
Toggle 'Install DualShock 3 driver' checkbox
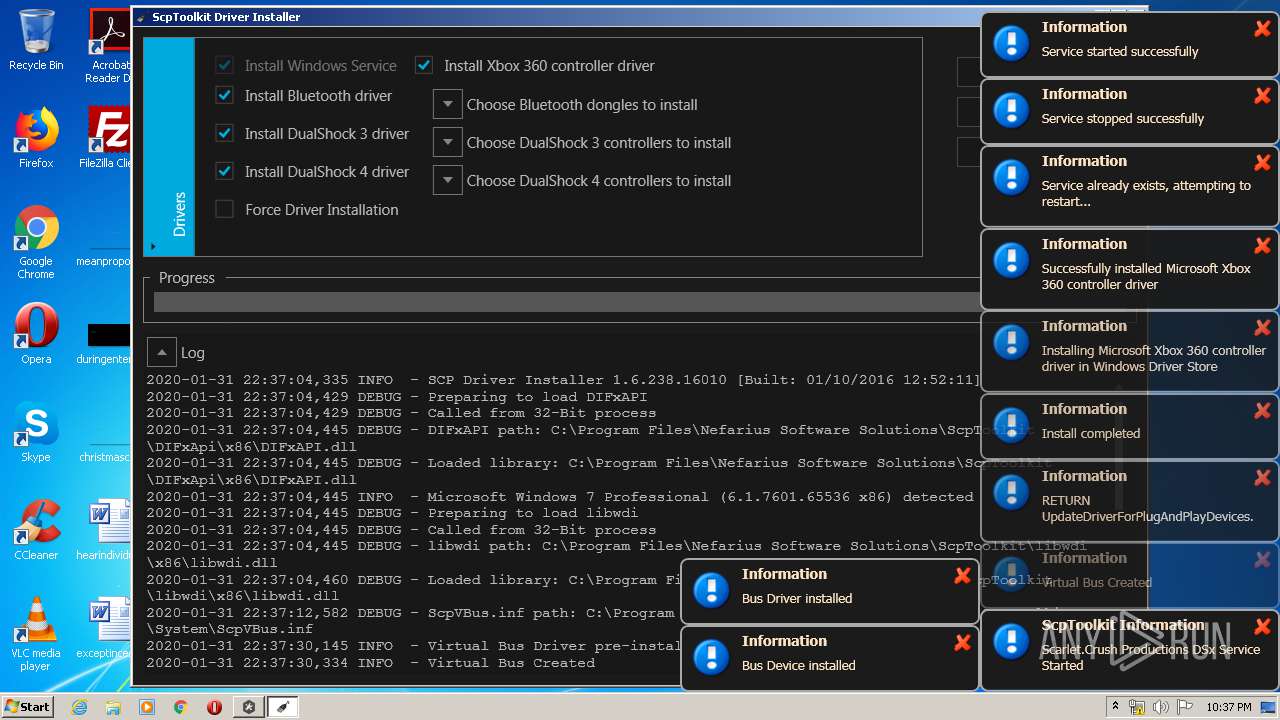click(x=225, y=133)
